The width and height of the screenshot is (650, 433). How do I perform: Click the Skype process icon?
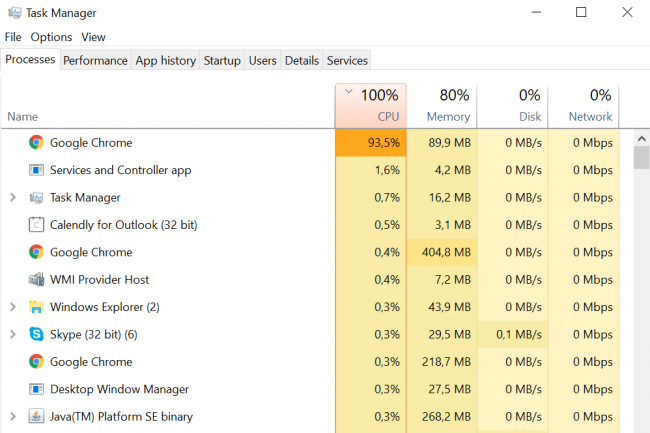[x=36, y=334]
